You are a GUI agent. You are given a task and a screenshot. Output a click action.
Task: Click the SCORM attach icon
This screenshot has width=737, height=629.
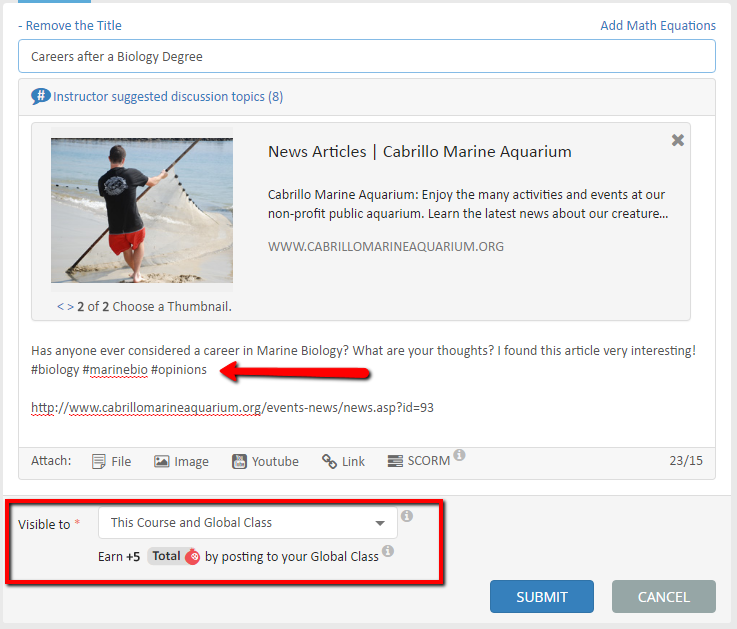[x=395, y=461]
